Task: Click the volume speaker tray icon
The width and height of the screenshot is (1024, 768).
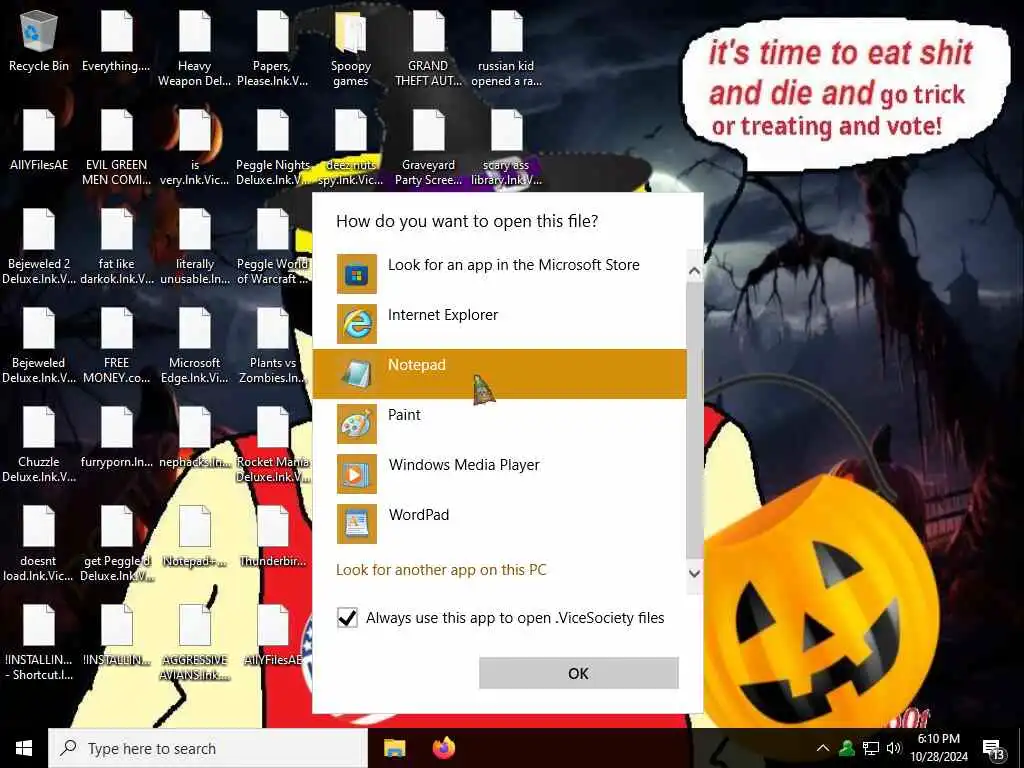Action: (x=894, y=748)
